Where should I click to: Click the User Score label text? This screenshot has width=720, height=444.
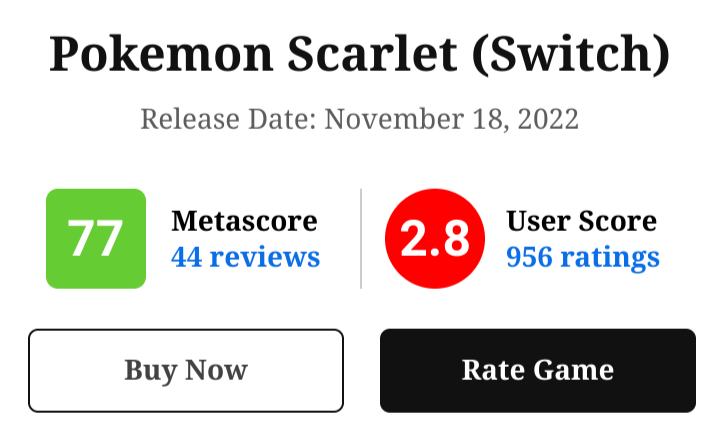[x=582, y=221]
